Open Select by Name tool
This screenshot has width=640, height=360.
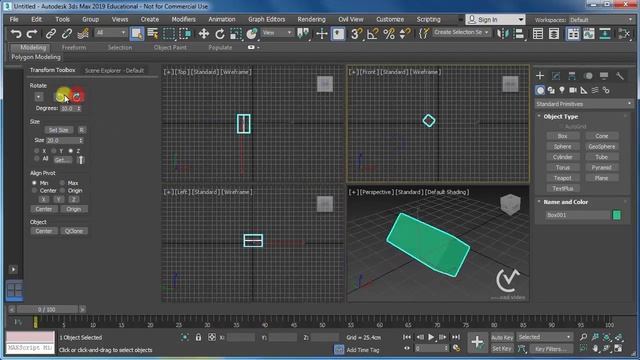tap(153, 34)
